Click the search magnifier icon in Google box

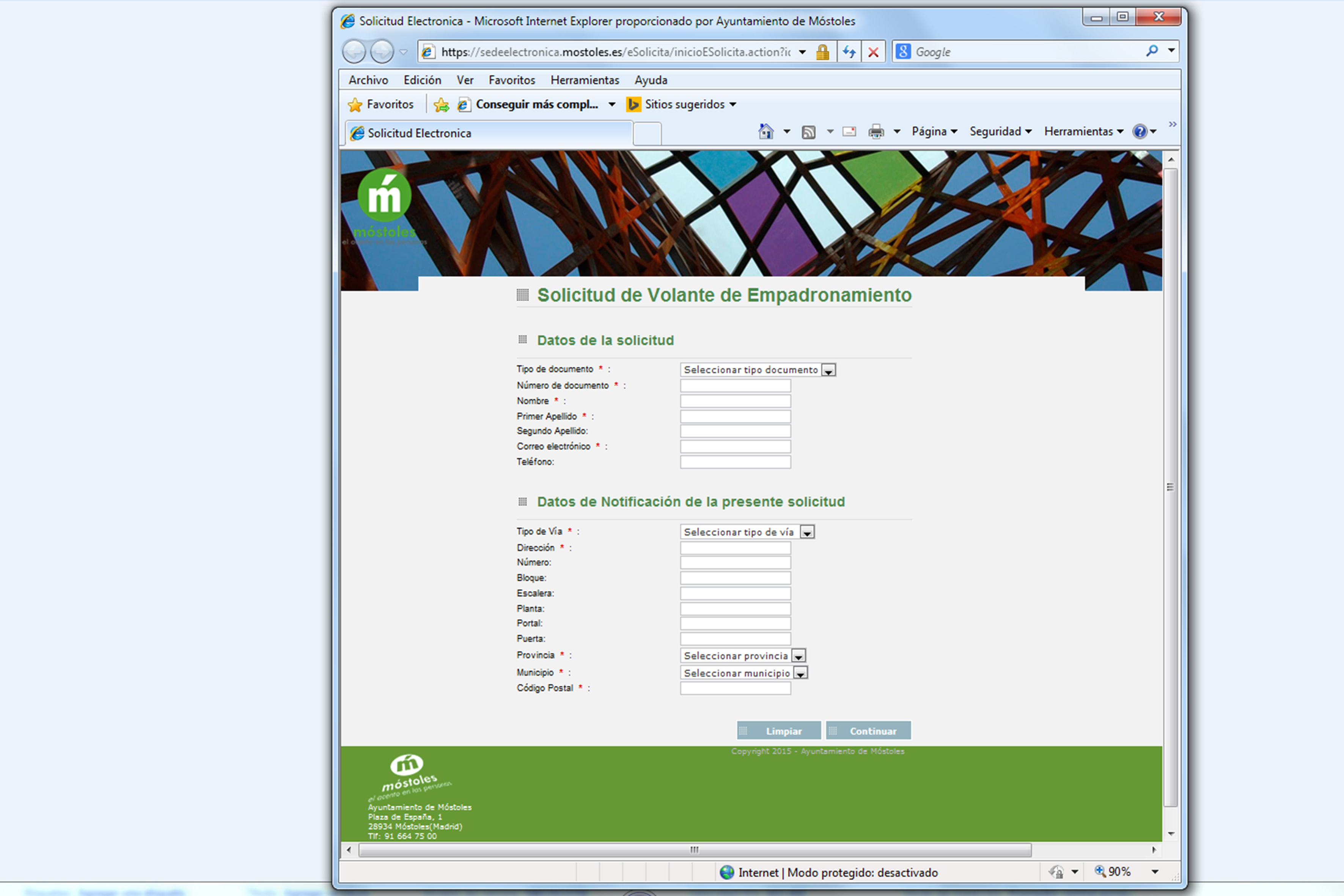(1152, 51)
